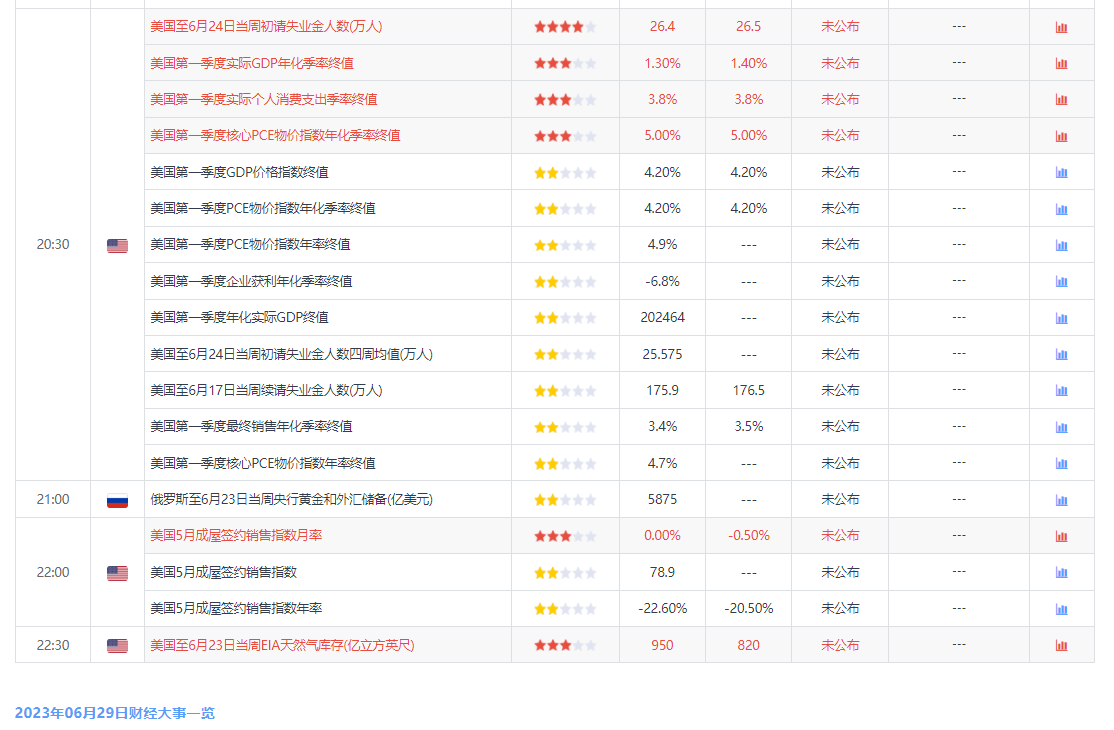Click the 22:30 time cell
Screen dimensions: 1114x730
point(53,645)
